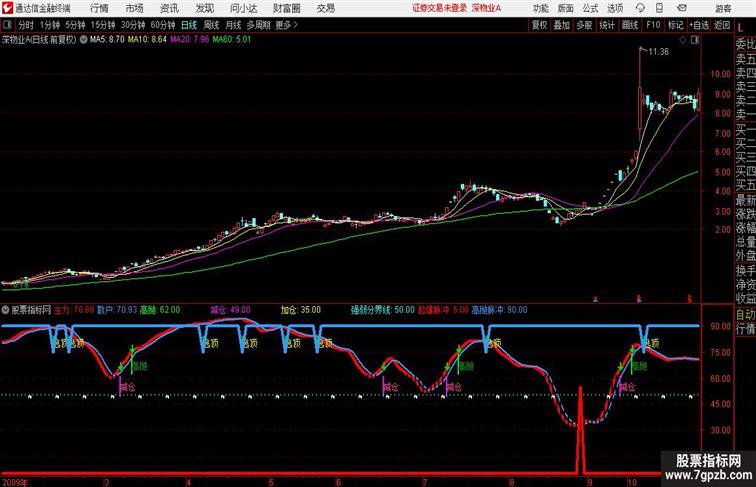Open the 资讯 menu
Screen dimensions: 756x487
(169, 8)
